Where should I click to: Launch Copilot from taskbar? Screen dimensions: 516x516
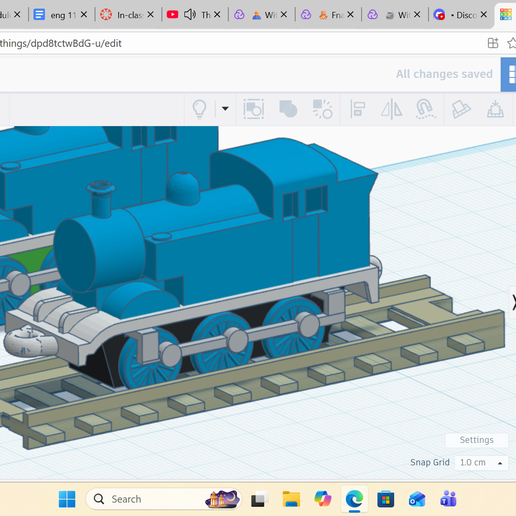(x=323, y=499)
